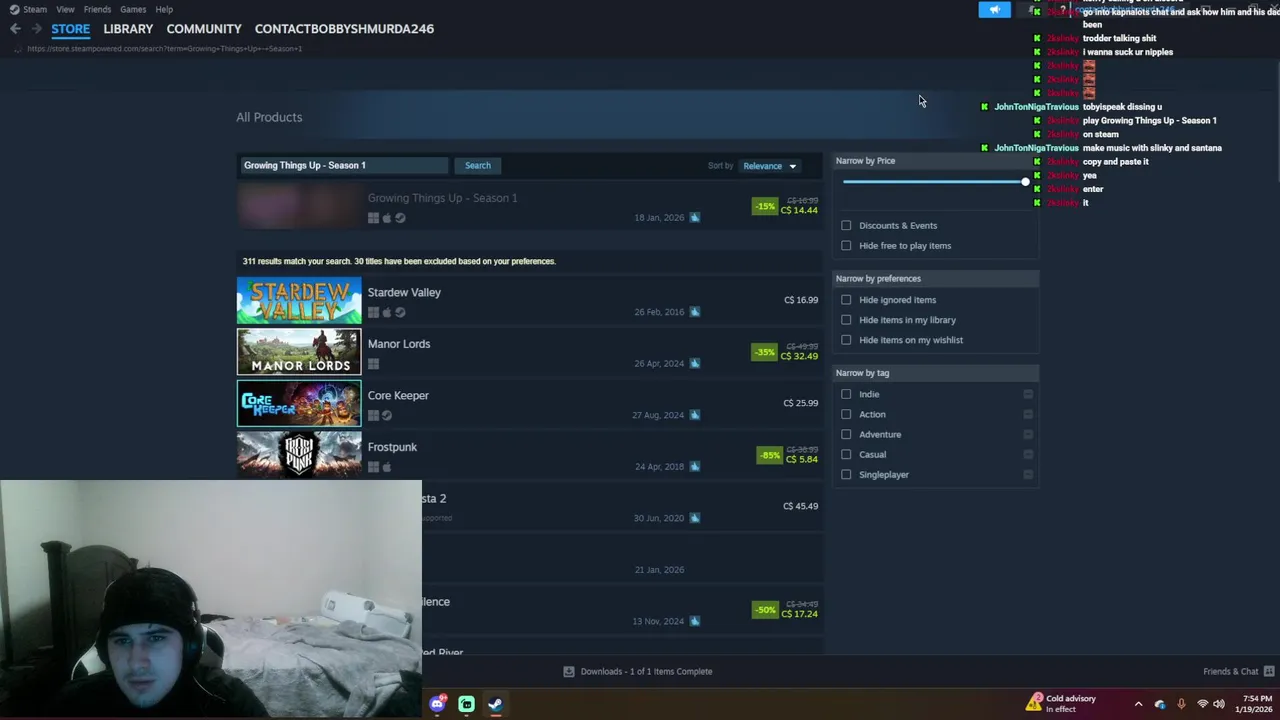Exclude the Adventure tag with minus button

(x=1028, y=434)
